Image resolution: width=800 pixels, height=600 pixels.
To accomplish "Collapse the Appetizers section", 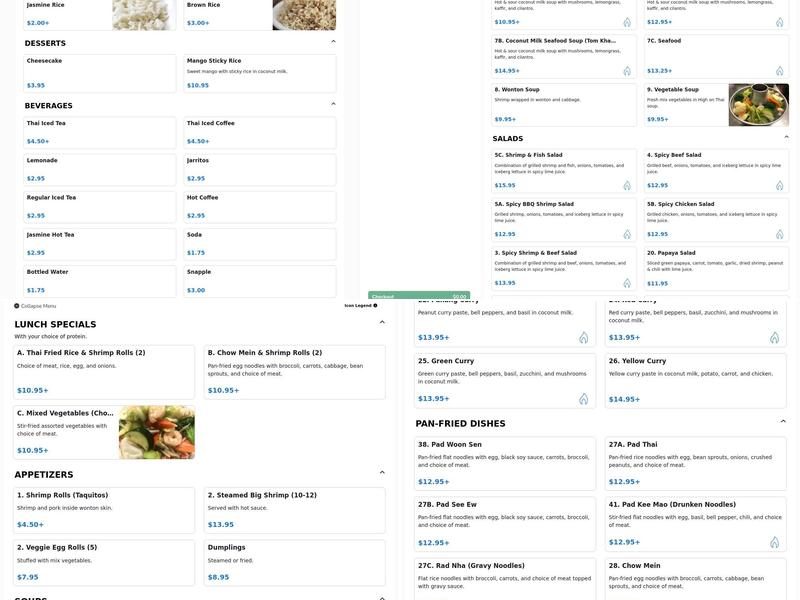I will [382, 474].
